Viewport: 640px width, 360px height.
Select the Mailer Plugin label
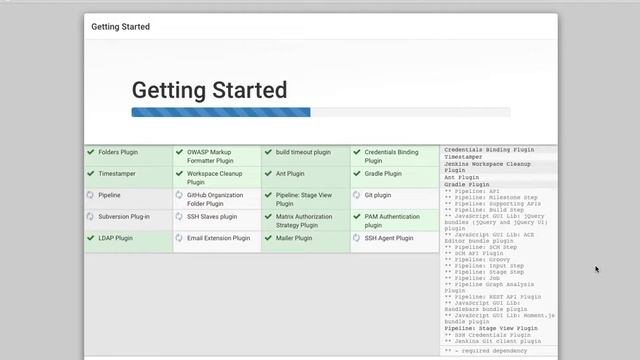coord(294,238)
